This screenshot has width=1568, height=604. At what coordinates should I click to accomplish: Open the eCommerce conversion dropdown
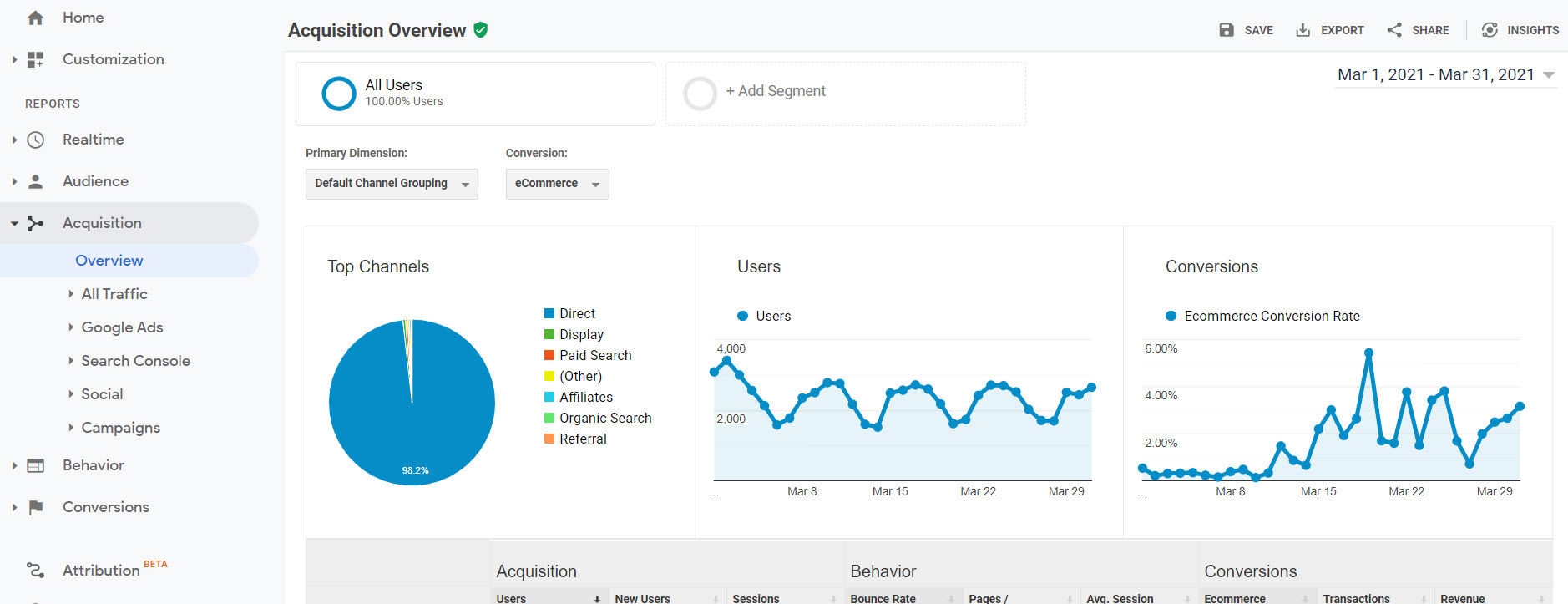[557, 184]
